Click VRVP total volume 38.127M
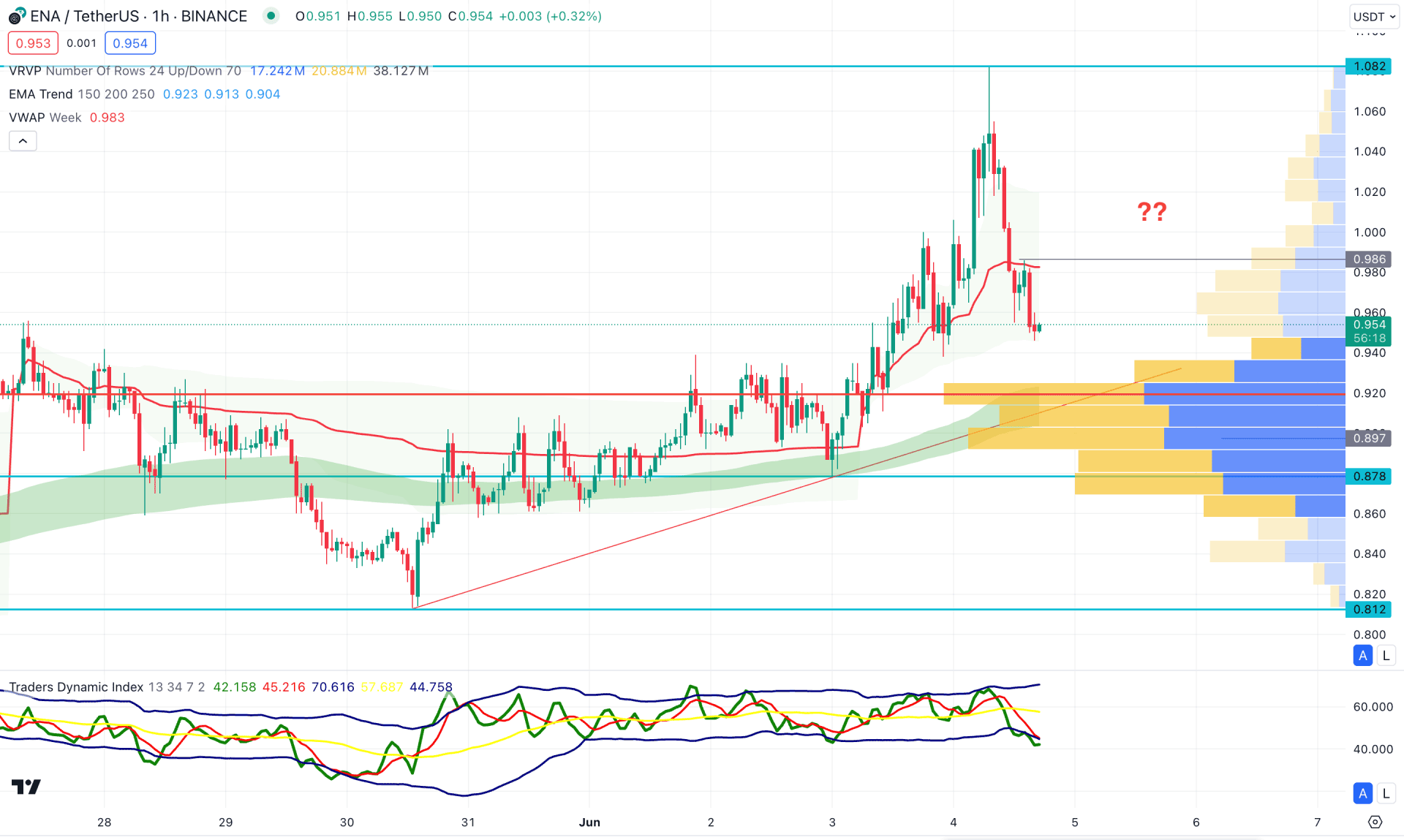This screenshot has width=1404, height=840. (401, 71)
